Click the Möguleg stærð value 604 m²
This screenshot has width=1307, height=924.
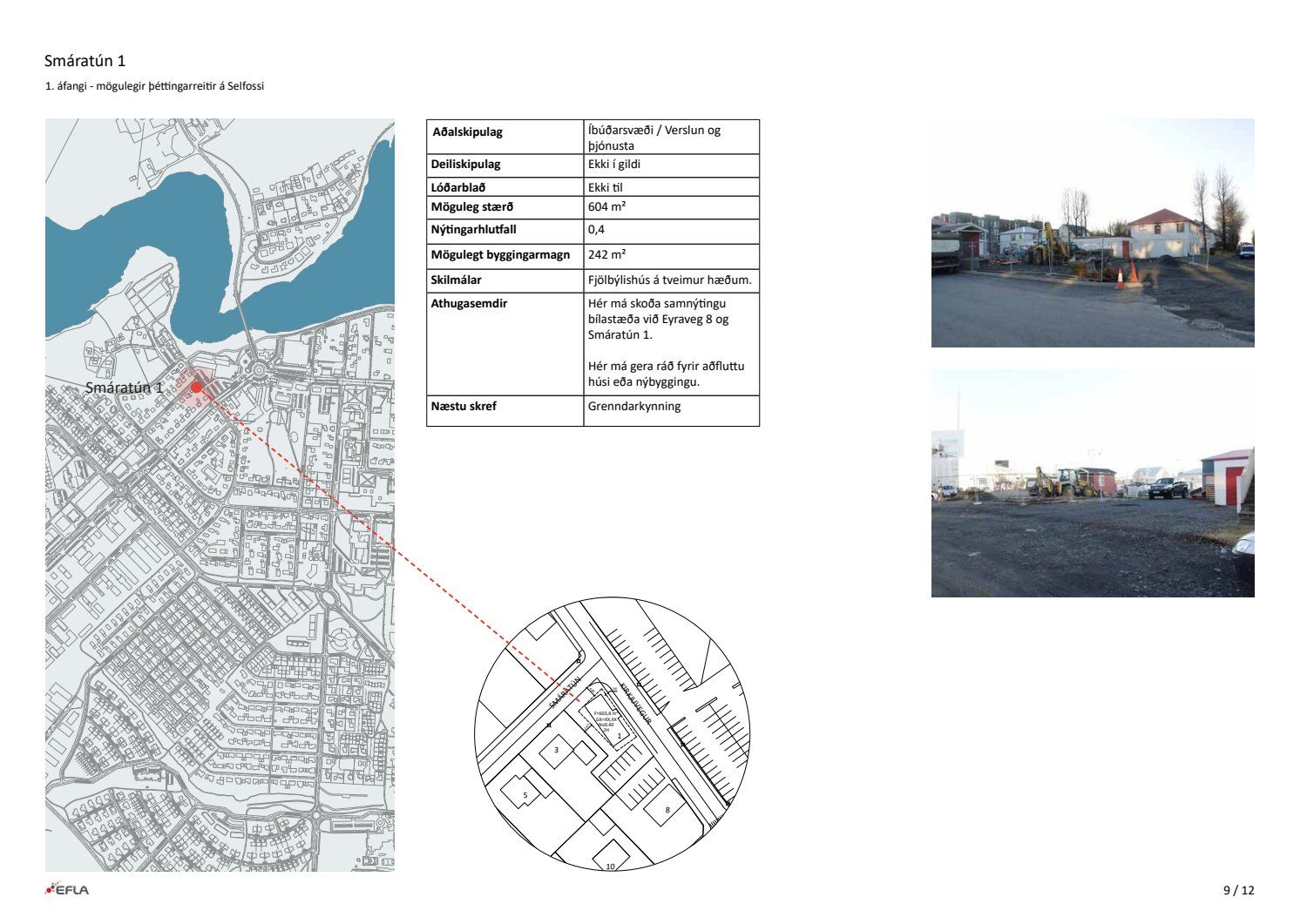[606, 207]
